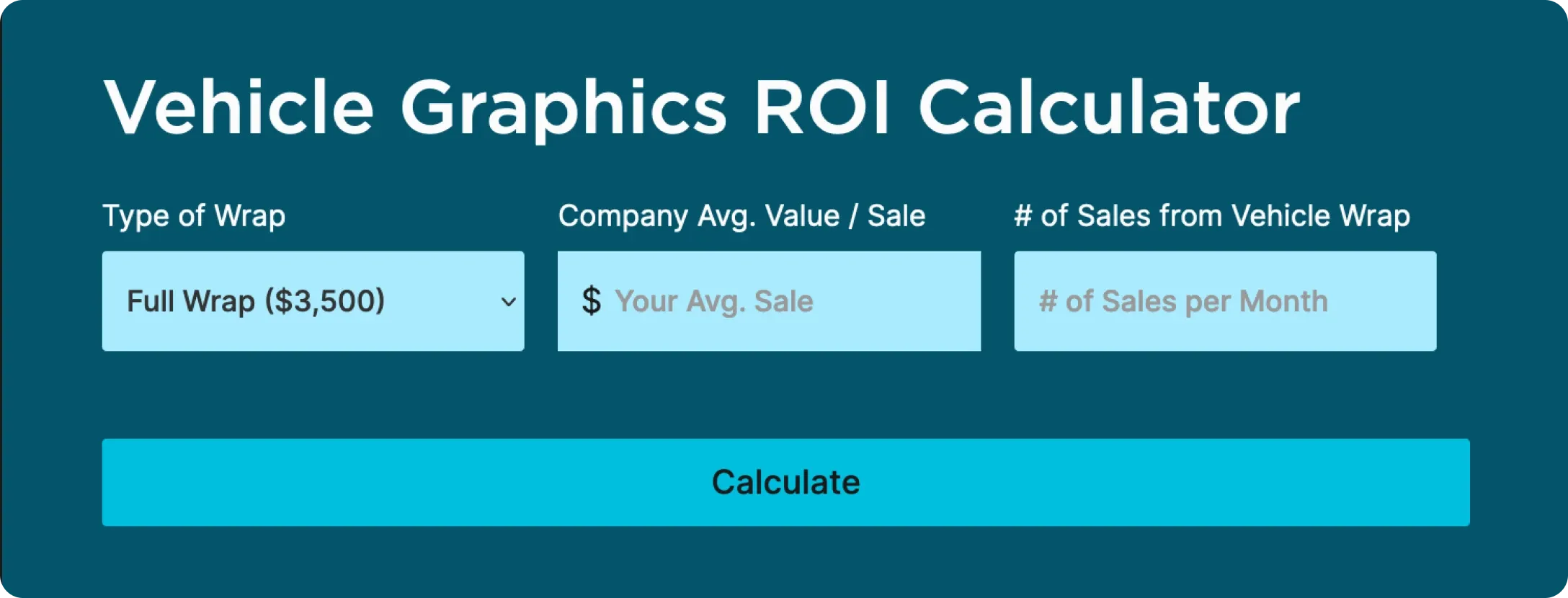Screen dimensions: 1568x598
Task: Click the dropdown chevron next to Full Wrap
Action: (x=508, y=301)
